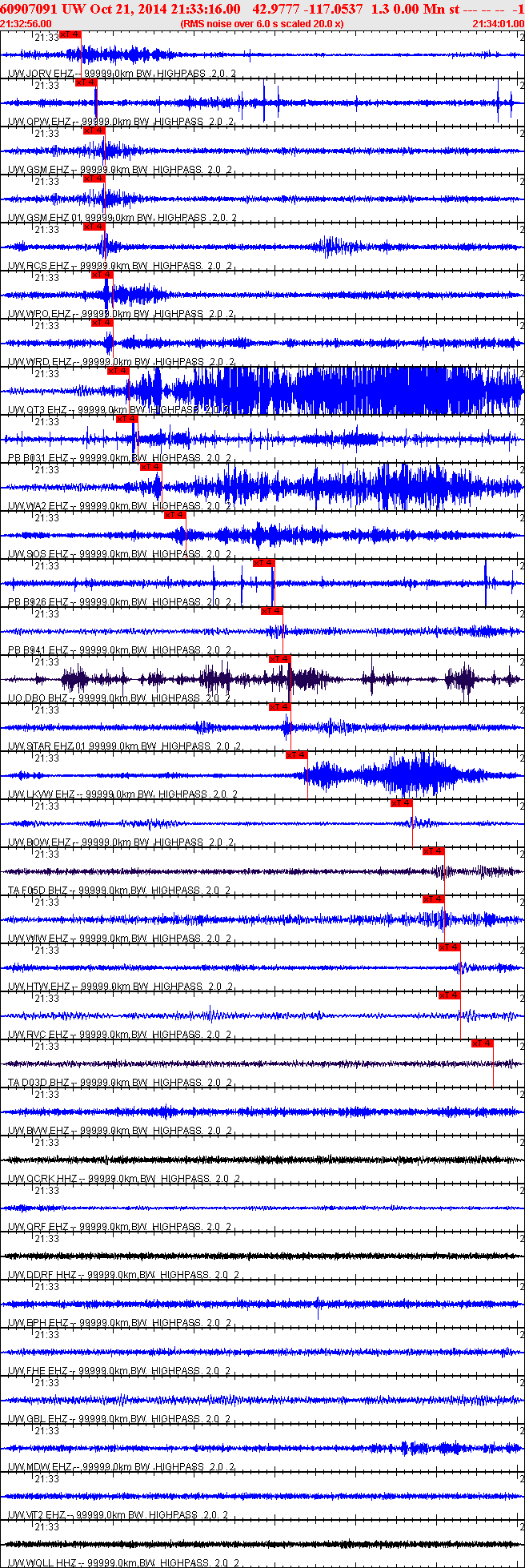This screenshot has width=525, height=1568.
Task: Select the pick marker on UW.WA2 trace
Action: (151, 467)
